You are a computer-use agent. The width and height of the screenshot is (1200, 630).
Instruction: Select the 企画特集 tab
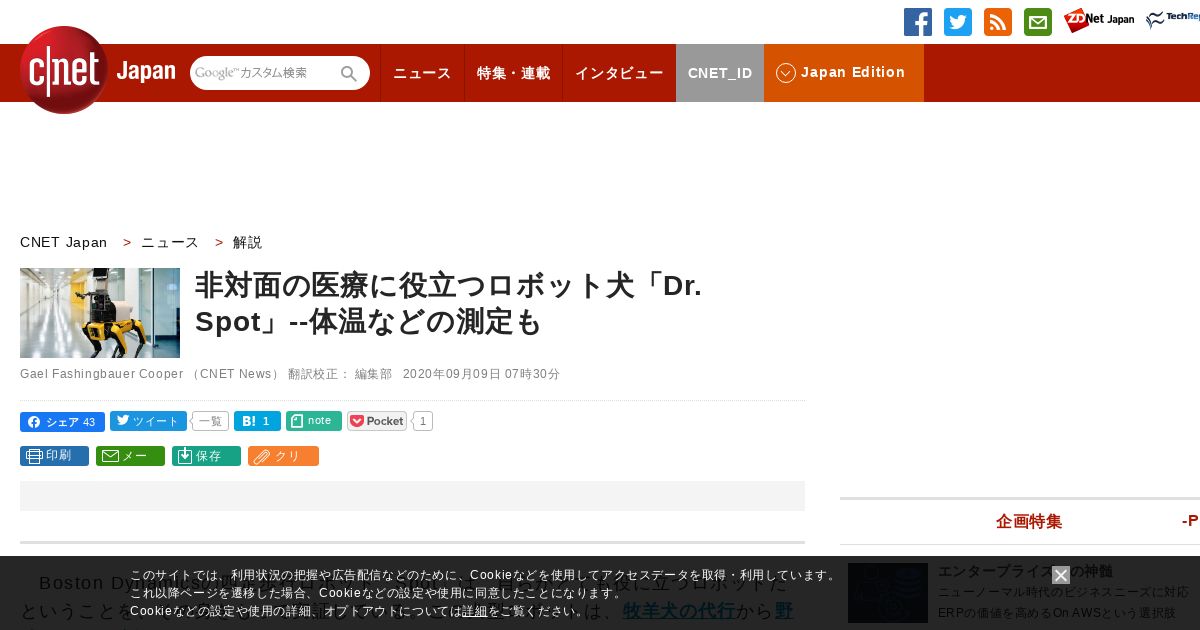coord(1029,521)
